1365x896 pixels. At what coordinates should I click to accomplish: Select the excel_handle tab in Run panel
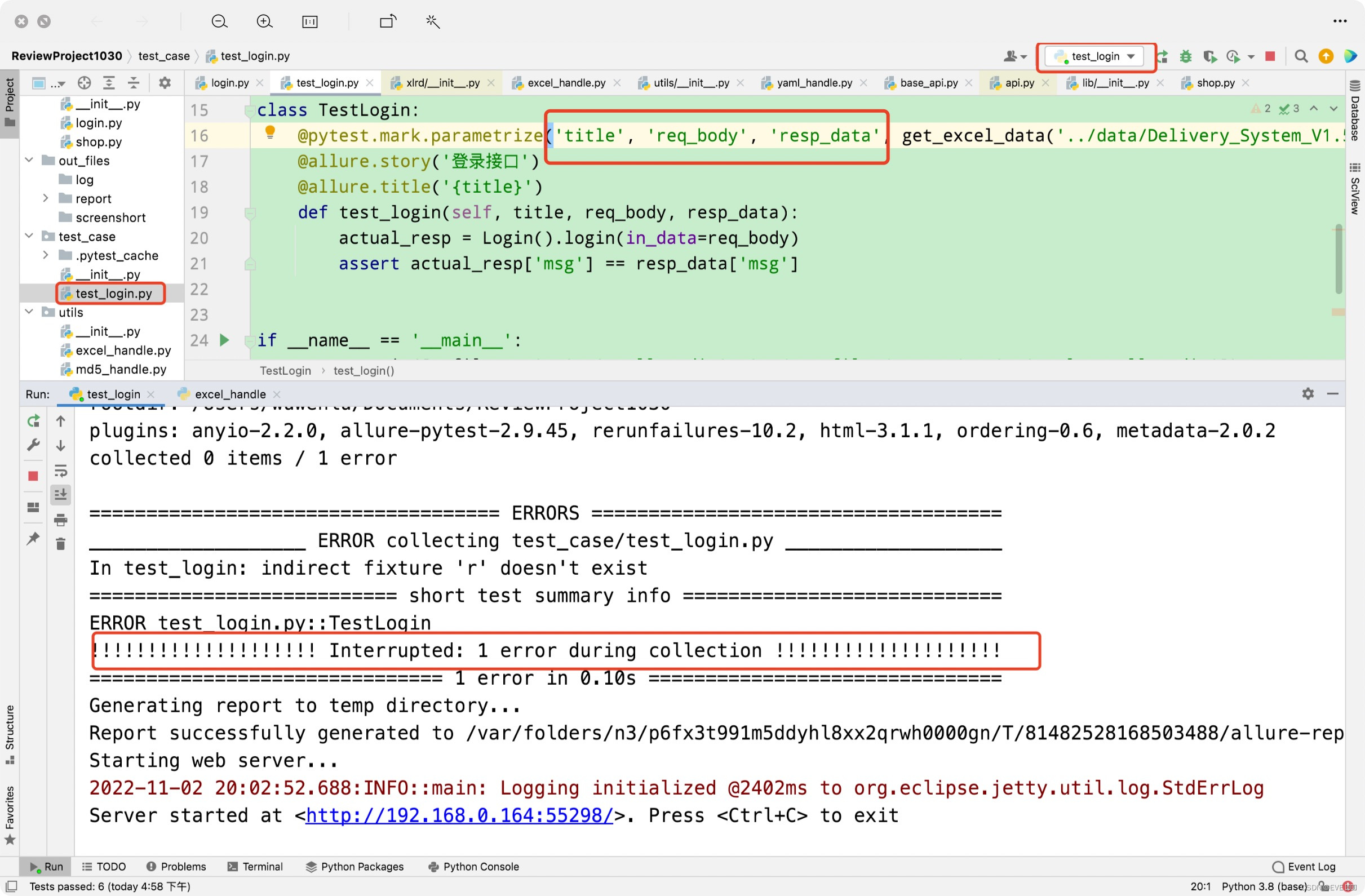click(x=230, y=393)
